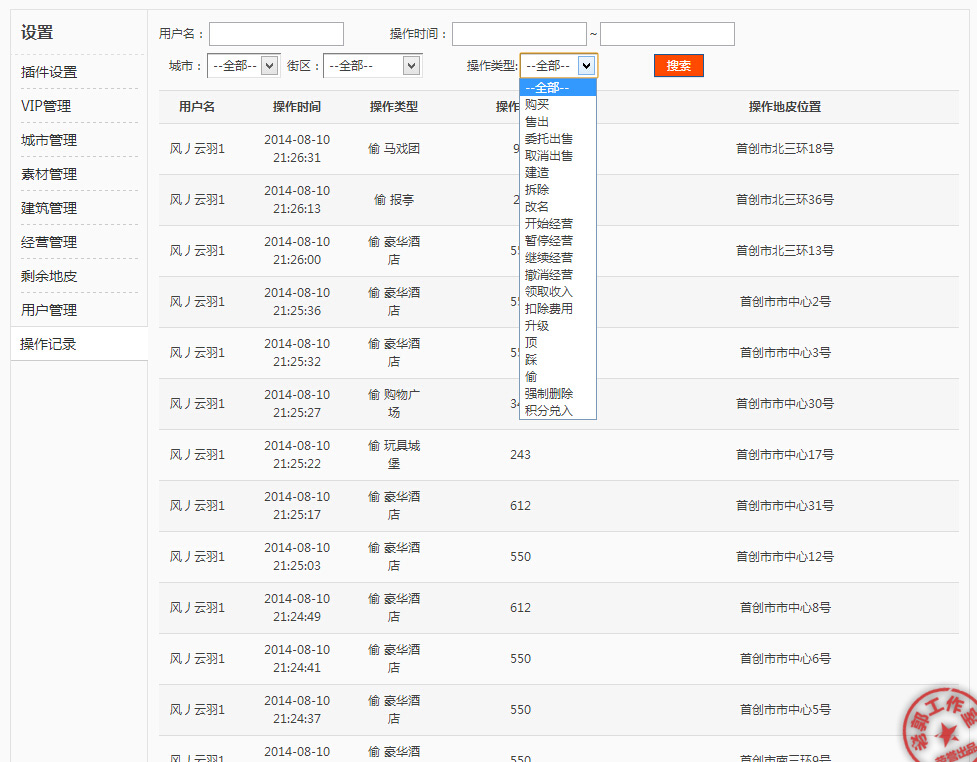Click 首创市市中心30号 location cell

[x=785, y=404]
